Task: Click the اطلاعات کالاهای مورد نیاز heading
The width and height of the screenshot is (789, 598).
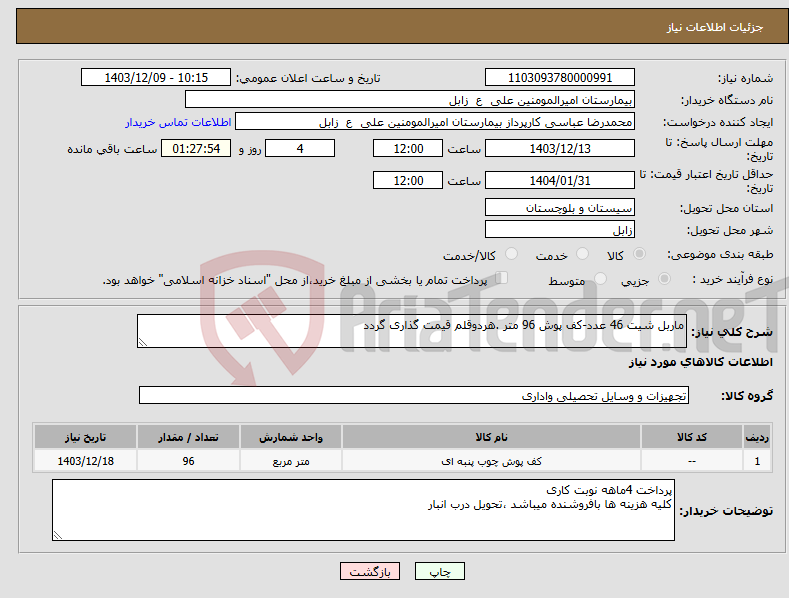Action: 700,362
